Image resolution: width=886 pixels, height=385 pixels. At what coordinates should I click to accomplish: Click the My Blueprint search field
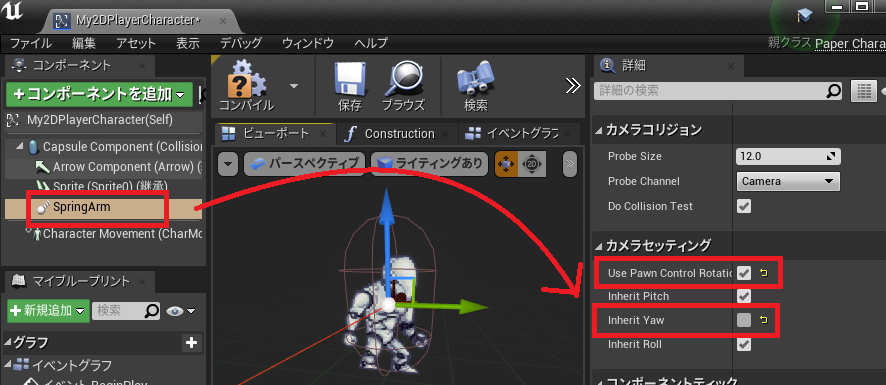[126, 311]
